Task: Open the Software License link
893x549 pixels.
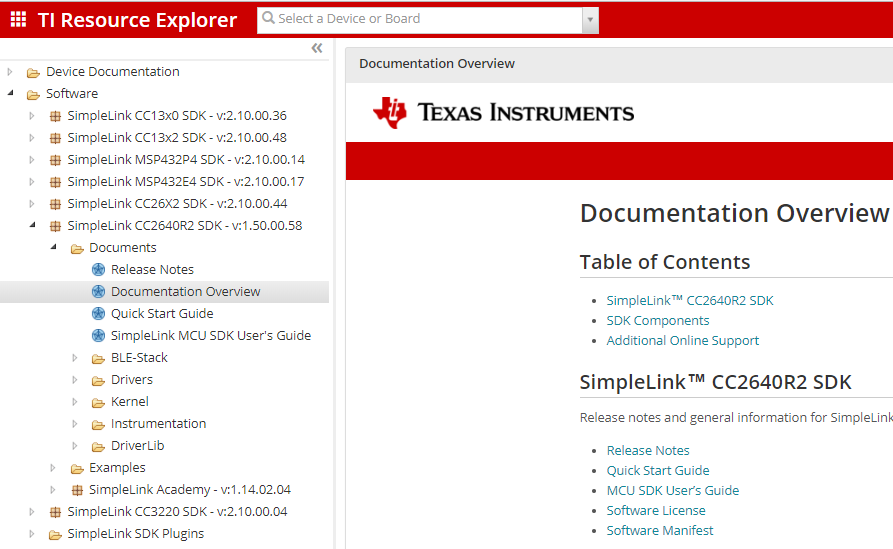Action: 655,511
